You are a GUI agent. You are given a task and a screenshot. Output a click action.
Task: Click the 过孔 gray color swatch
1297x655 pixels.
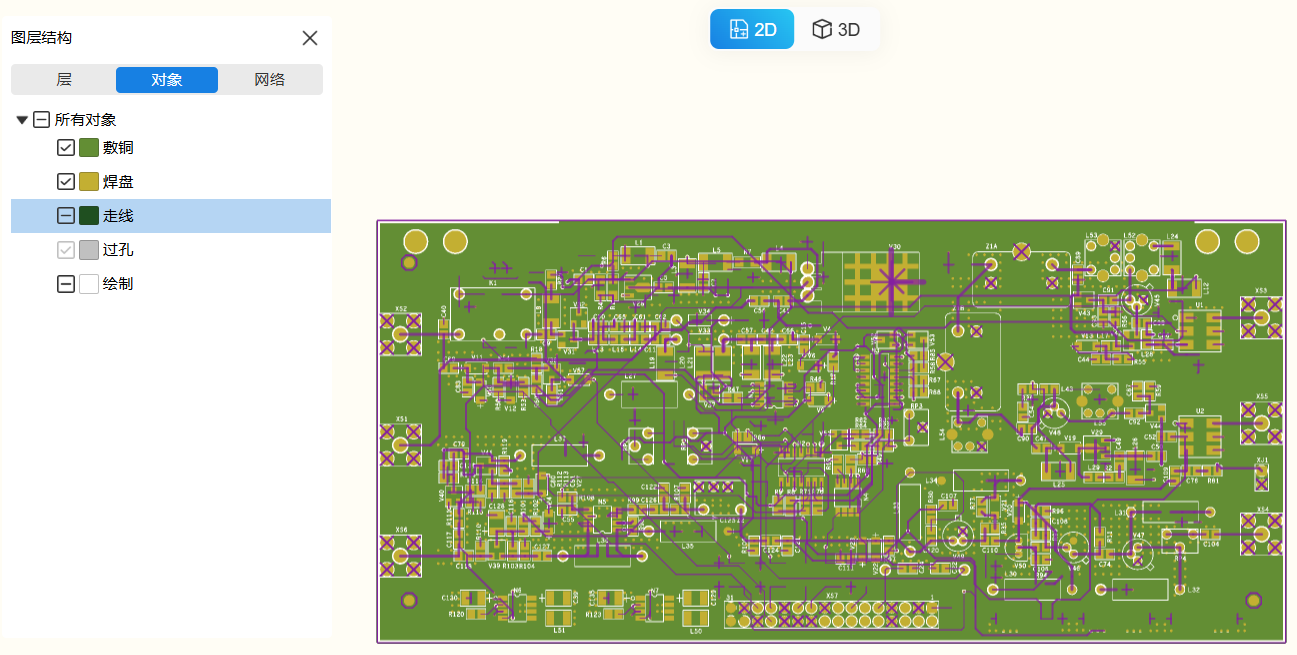tap(89, 250)
